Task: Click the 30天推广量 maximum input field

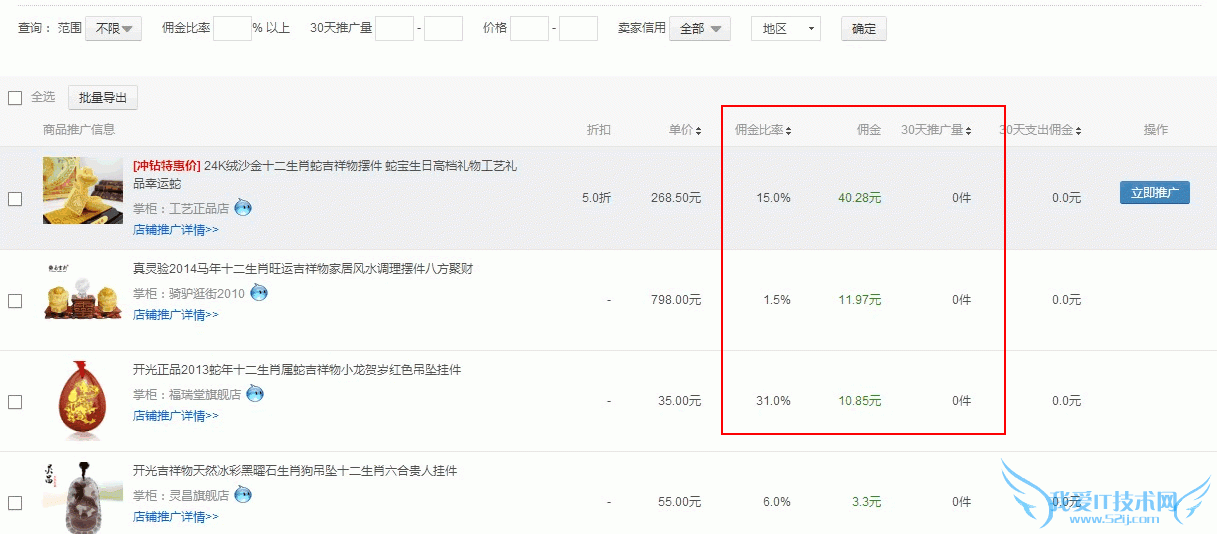Action: click(443, 28)
